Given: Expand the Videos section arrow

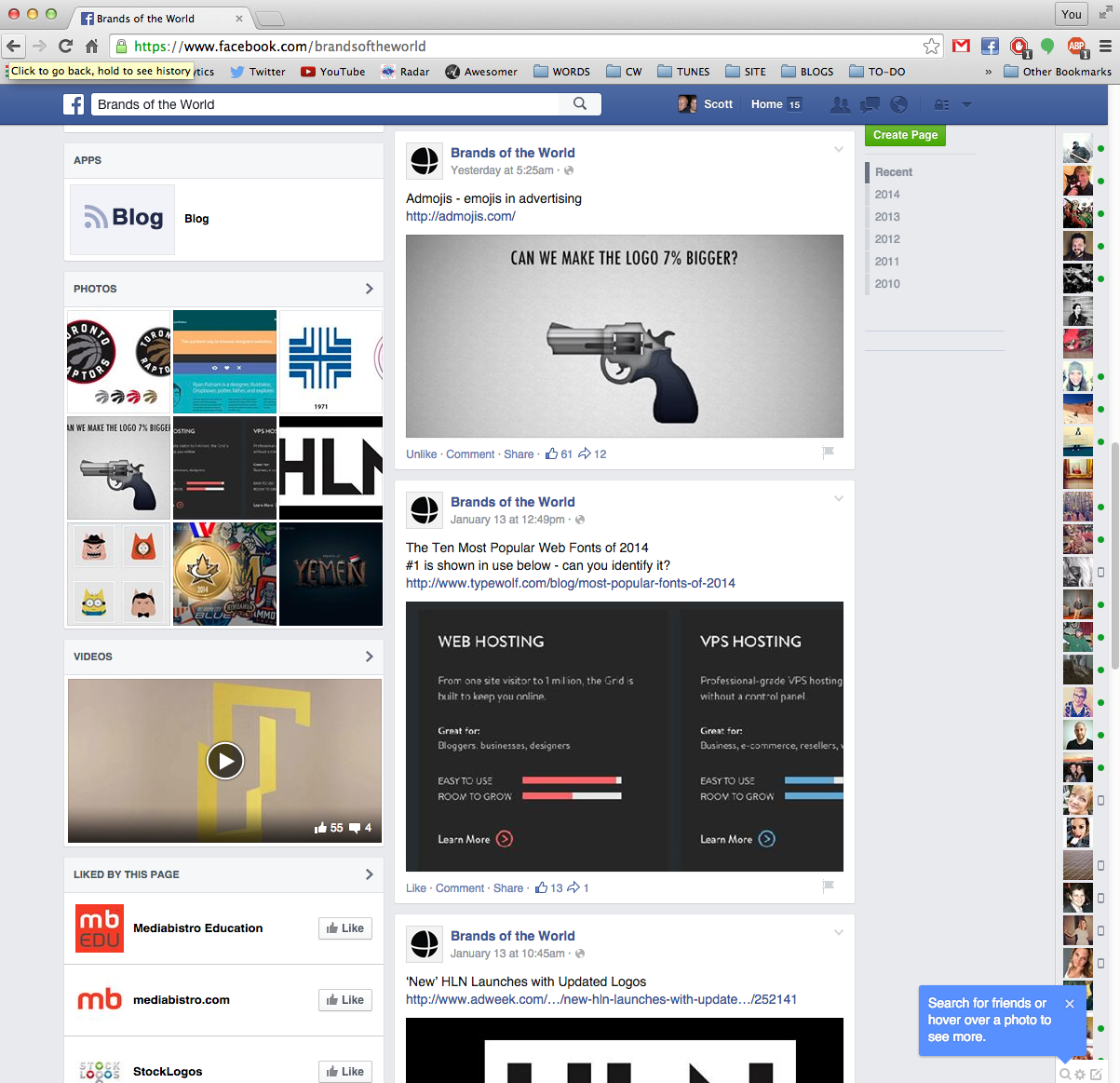Looking at the screenshot, I should 370,657.
